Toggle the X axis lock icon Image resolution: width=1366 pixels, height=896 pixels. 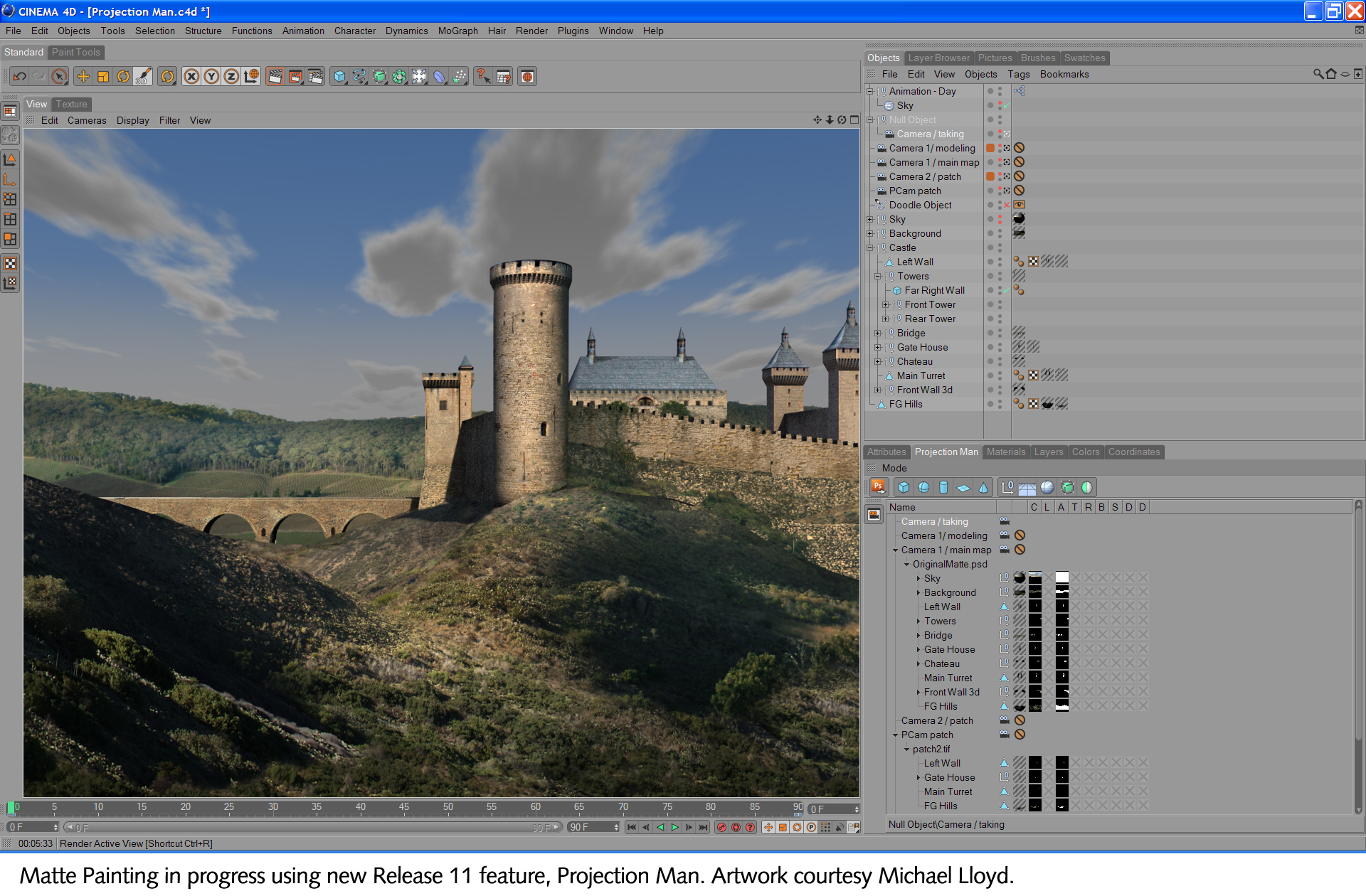coord(191,77)
